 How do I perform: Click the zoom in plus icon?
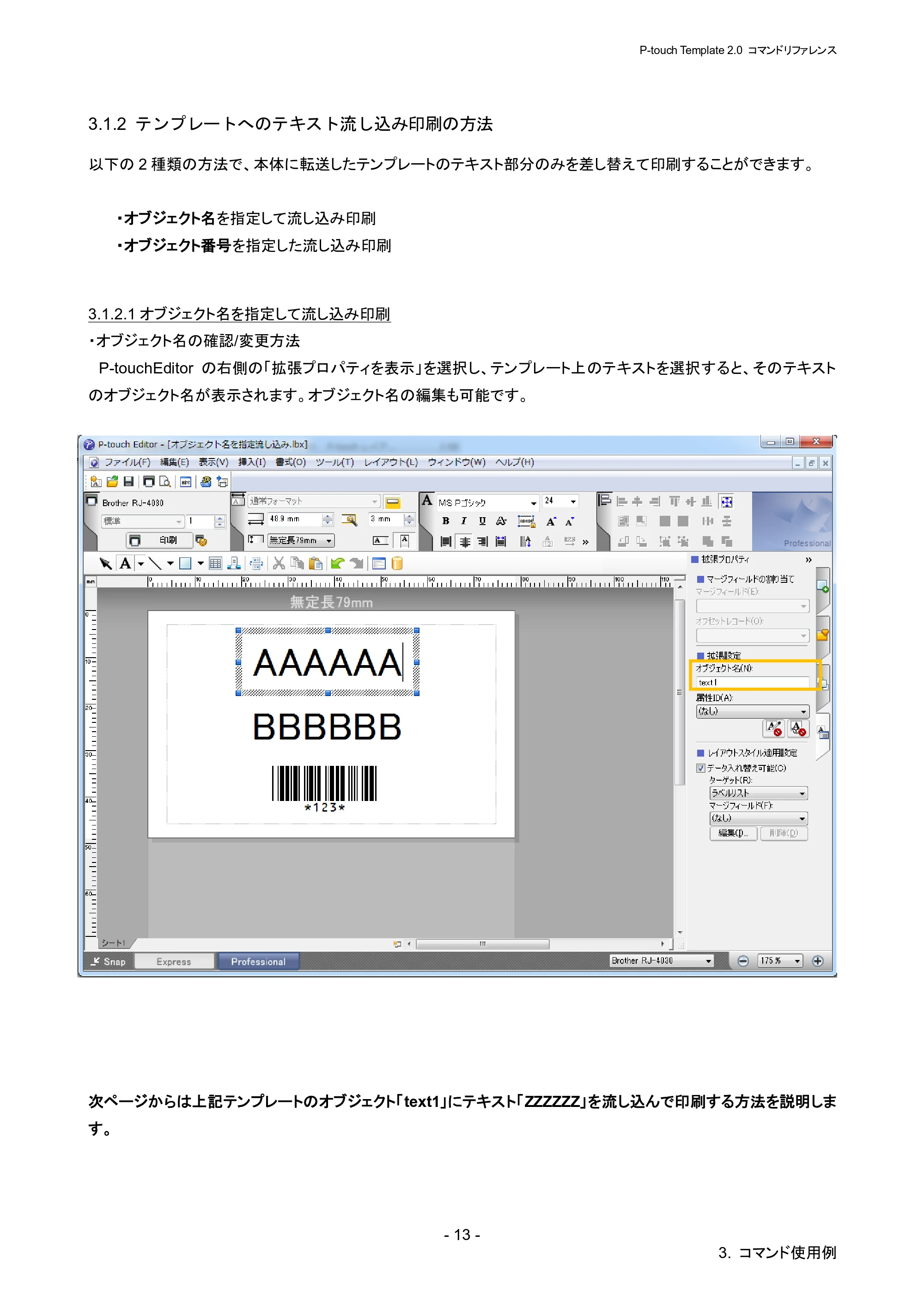click(818, 961)
